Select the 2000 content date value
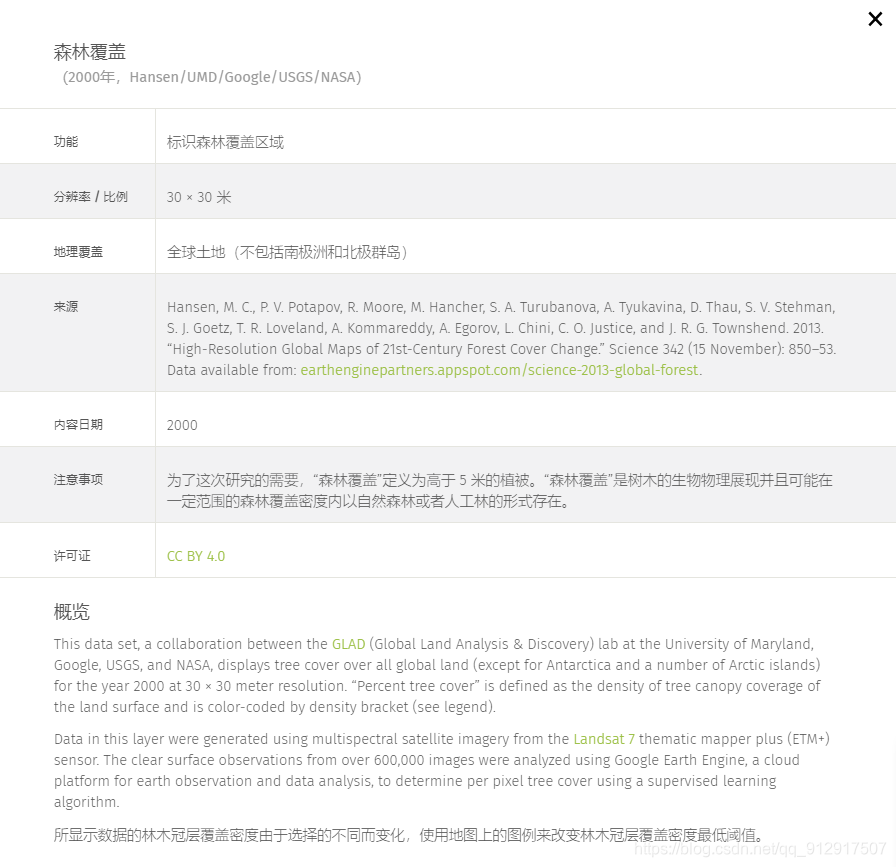Screen dimensions: 896x867 182,425
